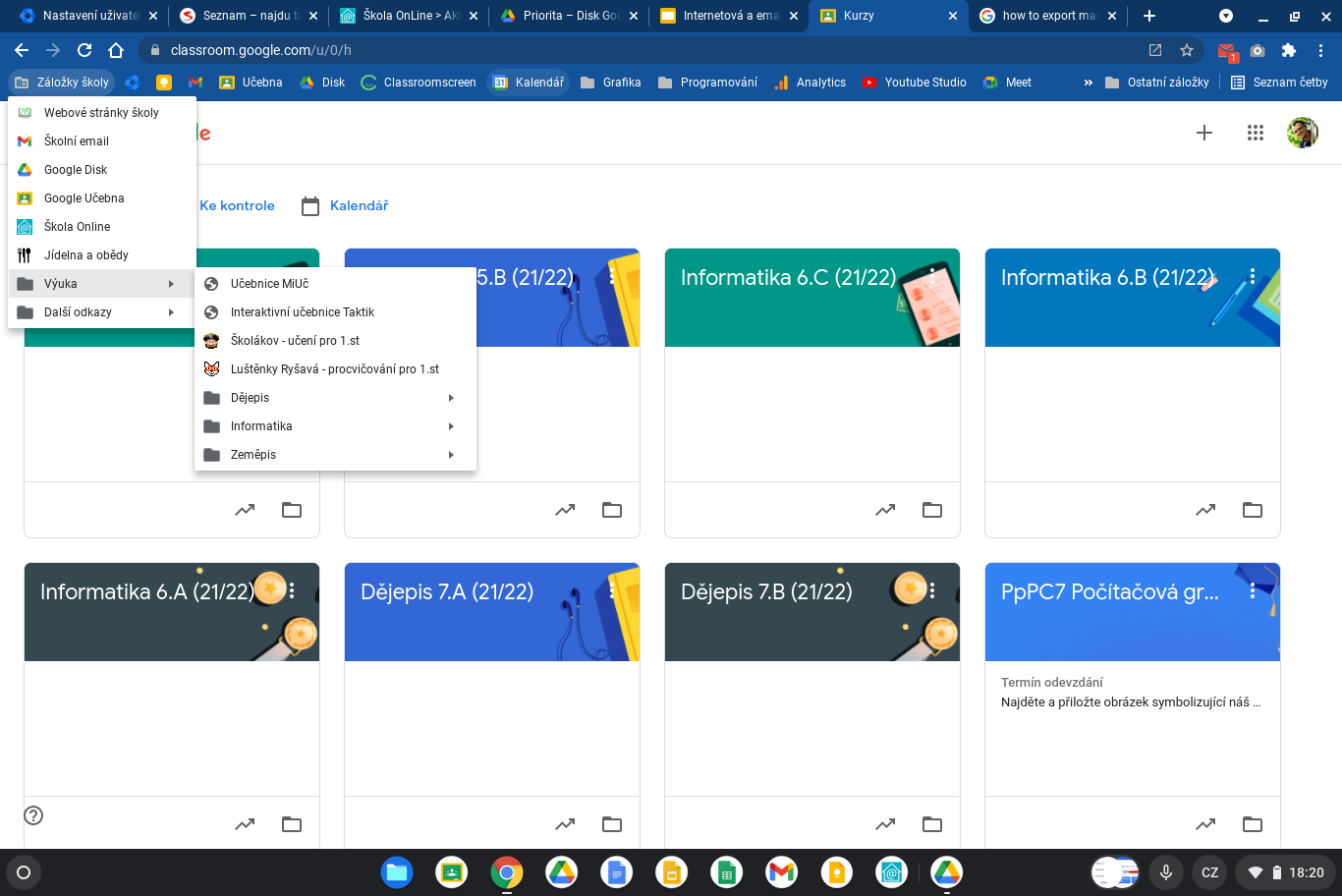Open the Dějepis 7.A (21/22) class
This screenshot has width=1342, height=896.
pyautogui.click(x=447, y=592)
